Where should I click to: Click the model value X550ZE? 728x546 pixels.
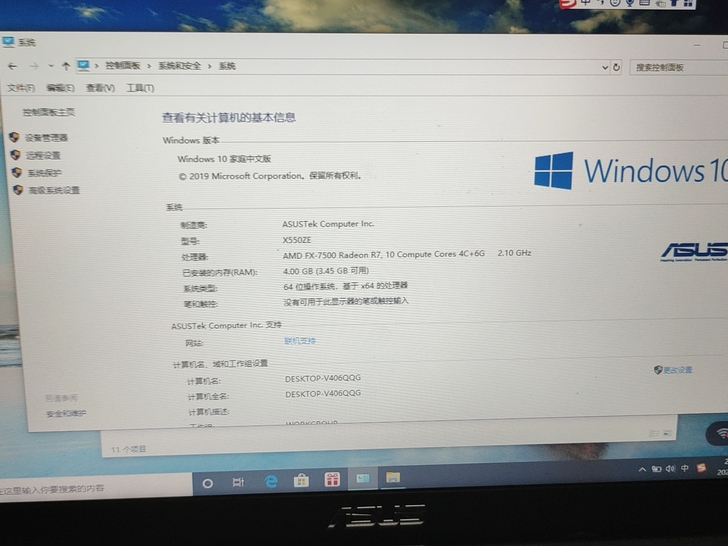[x=297, y=240]
